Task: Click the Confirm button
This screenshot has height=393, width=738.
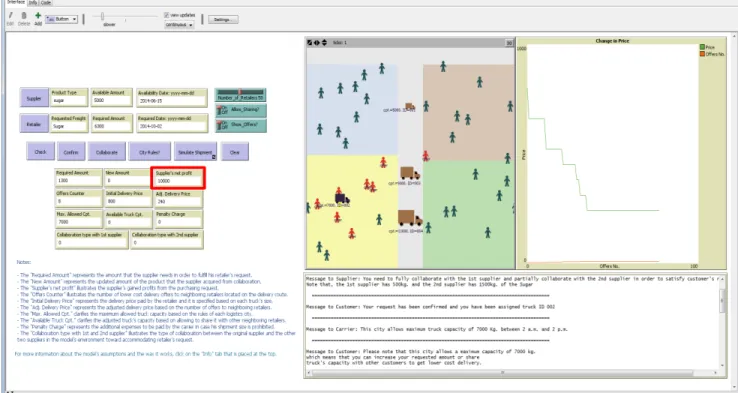Action: pos(71,152)
